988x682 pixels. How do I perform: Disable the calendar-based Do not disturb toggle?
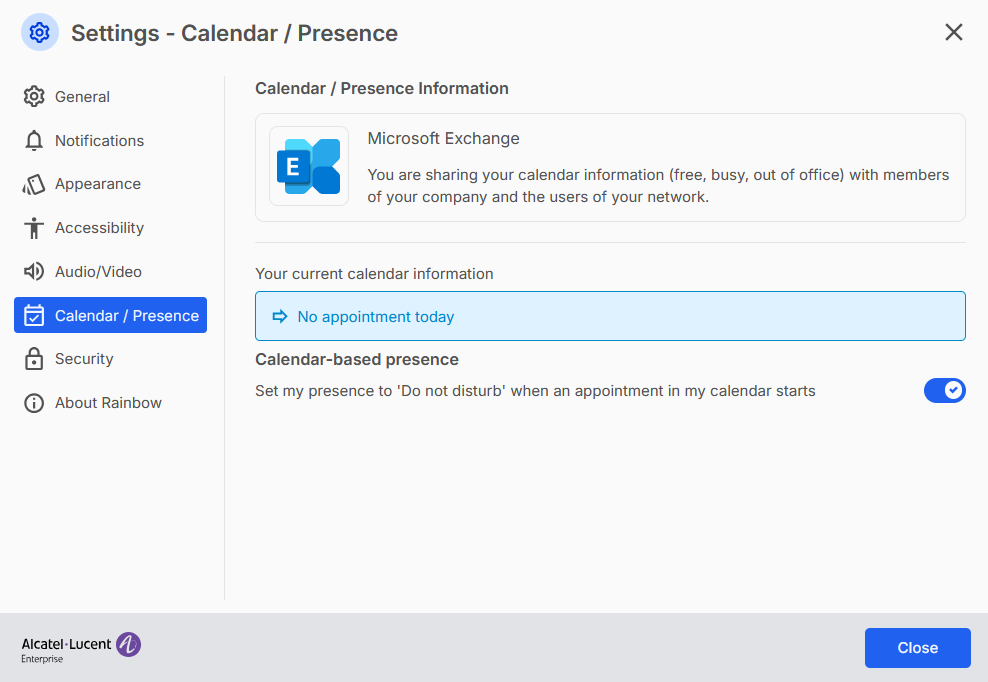tap(944, 391)
